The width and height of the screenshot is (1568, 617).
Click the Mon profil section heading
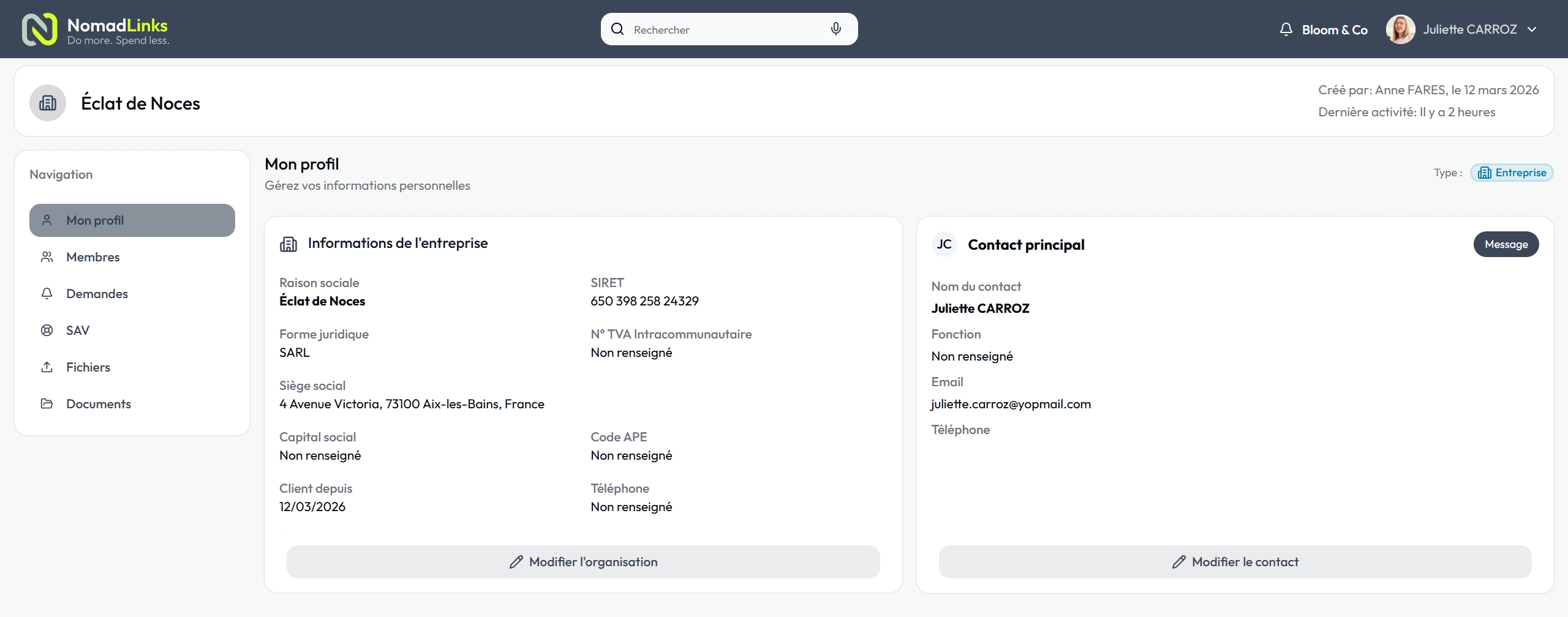pyautogui.click(x=302, y=164)
